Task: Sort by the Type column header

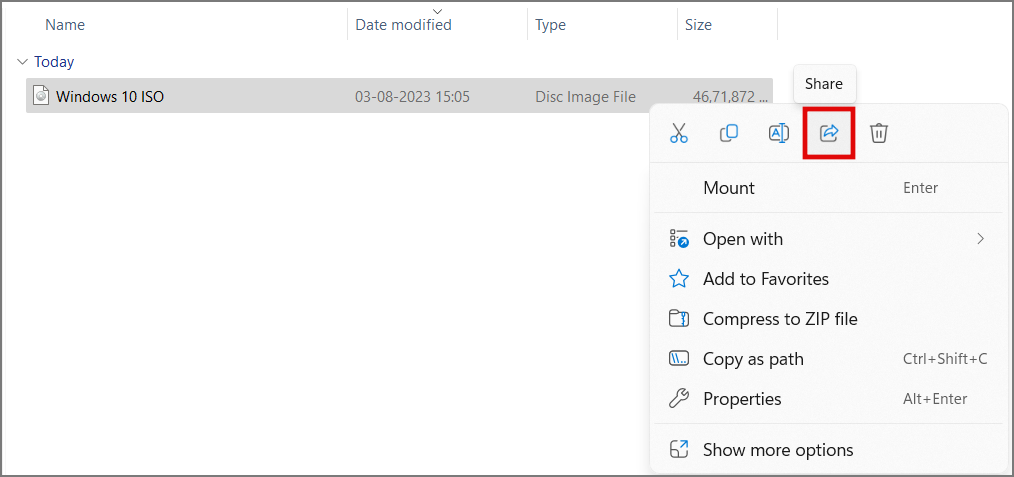Action: (x=551, y=25)
